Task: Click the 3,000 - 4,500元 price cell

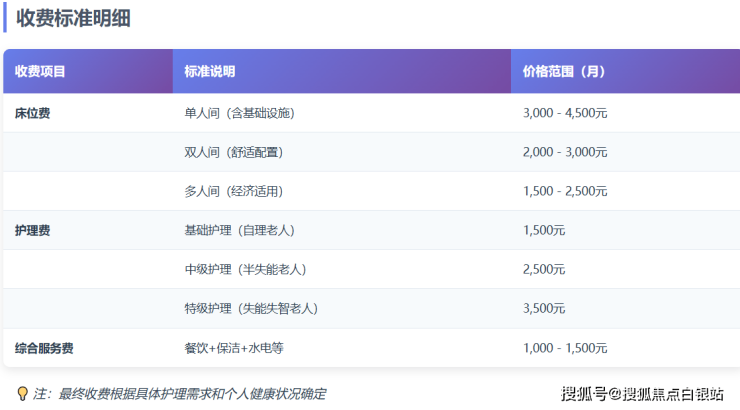Action: 565,113
